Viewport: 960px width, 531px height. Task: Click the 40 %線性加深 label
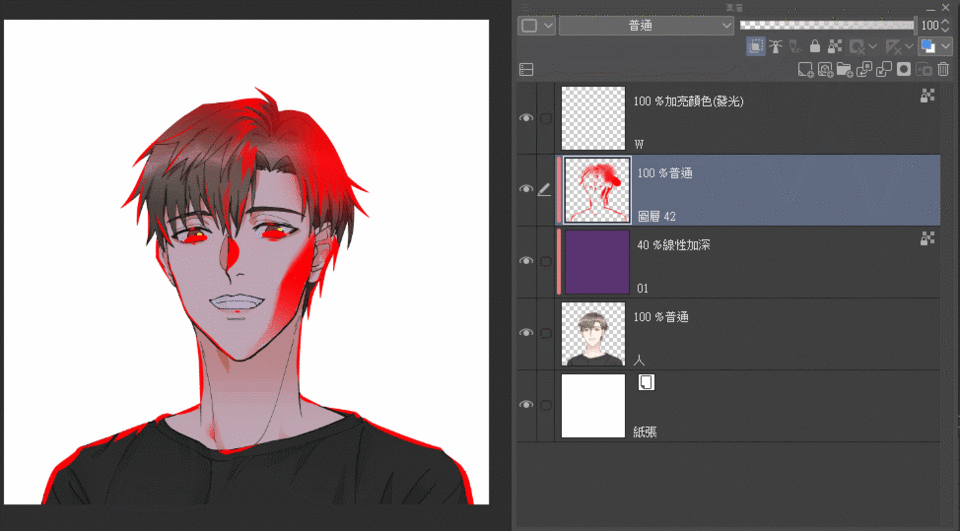click(x=673, y=245)
